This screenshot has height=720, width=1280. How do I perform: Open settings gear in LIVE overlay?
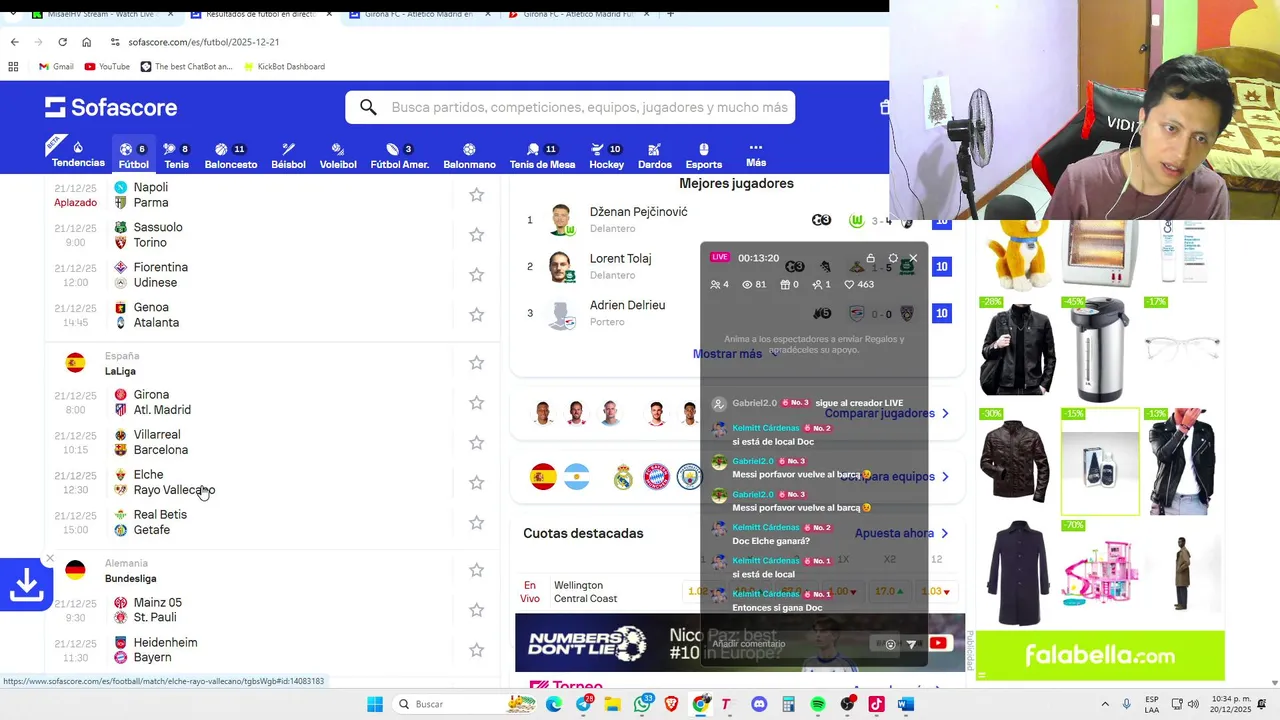pyautogui.click(x=893, y=258)
